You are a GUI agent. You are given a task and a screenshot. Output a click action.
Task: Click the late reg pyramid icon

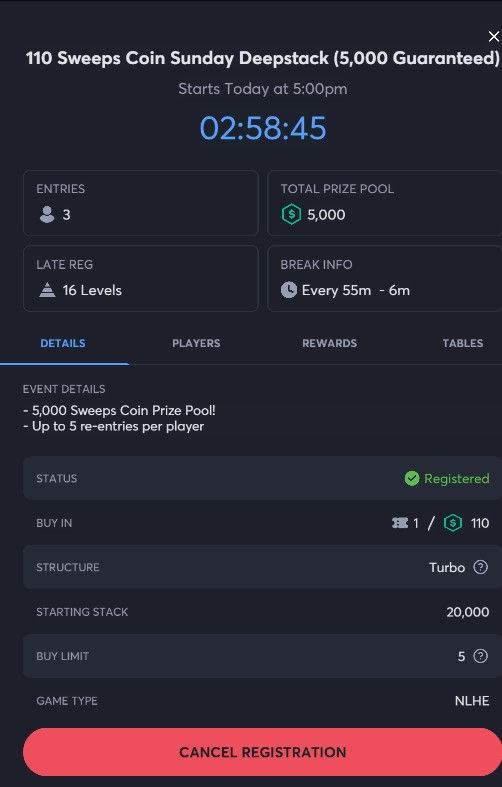47,290
